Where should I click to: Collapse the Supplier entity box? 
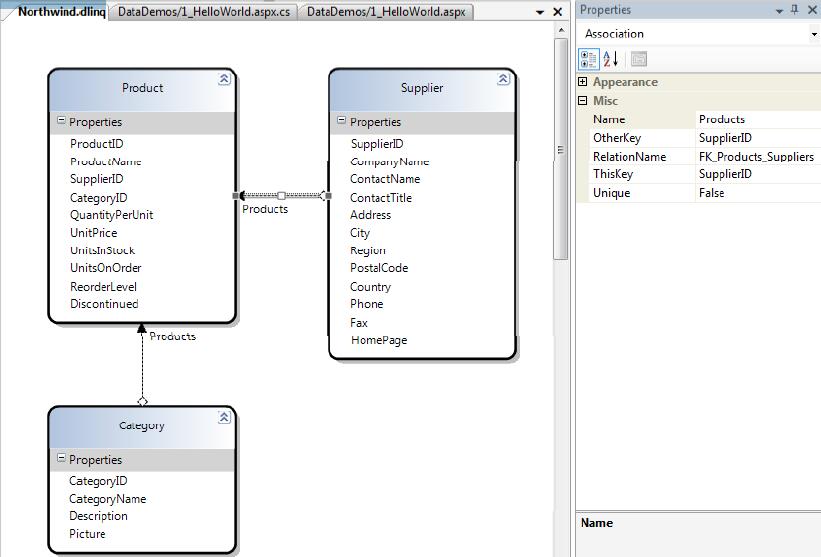(x=503, y=79)
